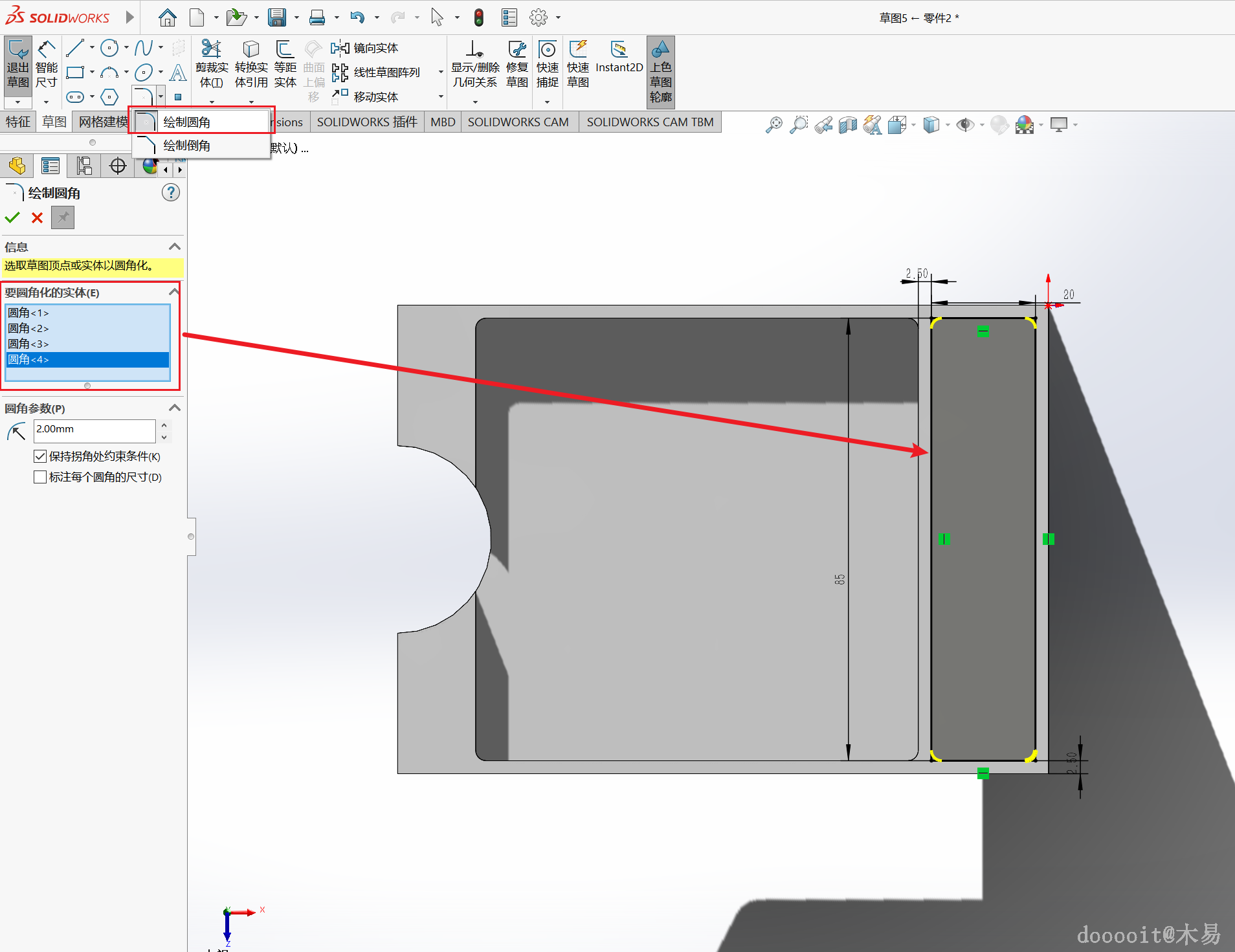
Task: Click Convert Entities (转换实体引用) tool
Action: 251,64
